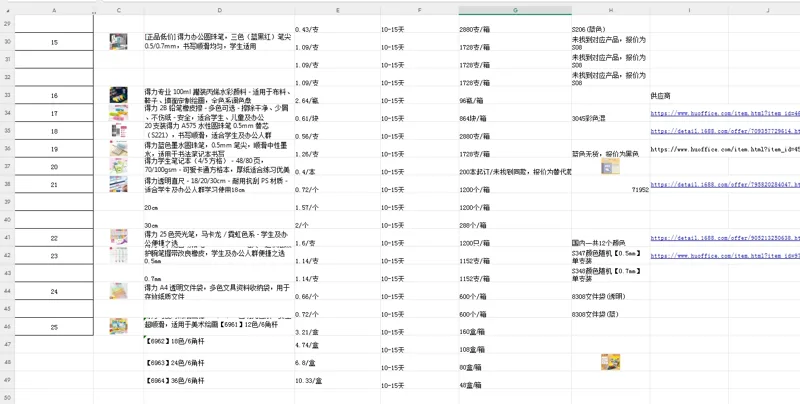Select column F header

point(419,11)
